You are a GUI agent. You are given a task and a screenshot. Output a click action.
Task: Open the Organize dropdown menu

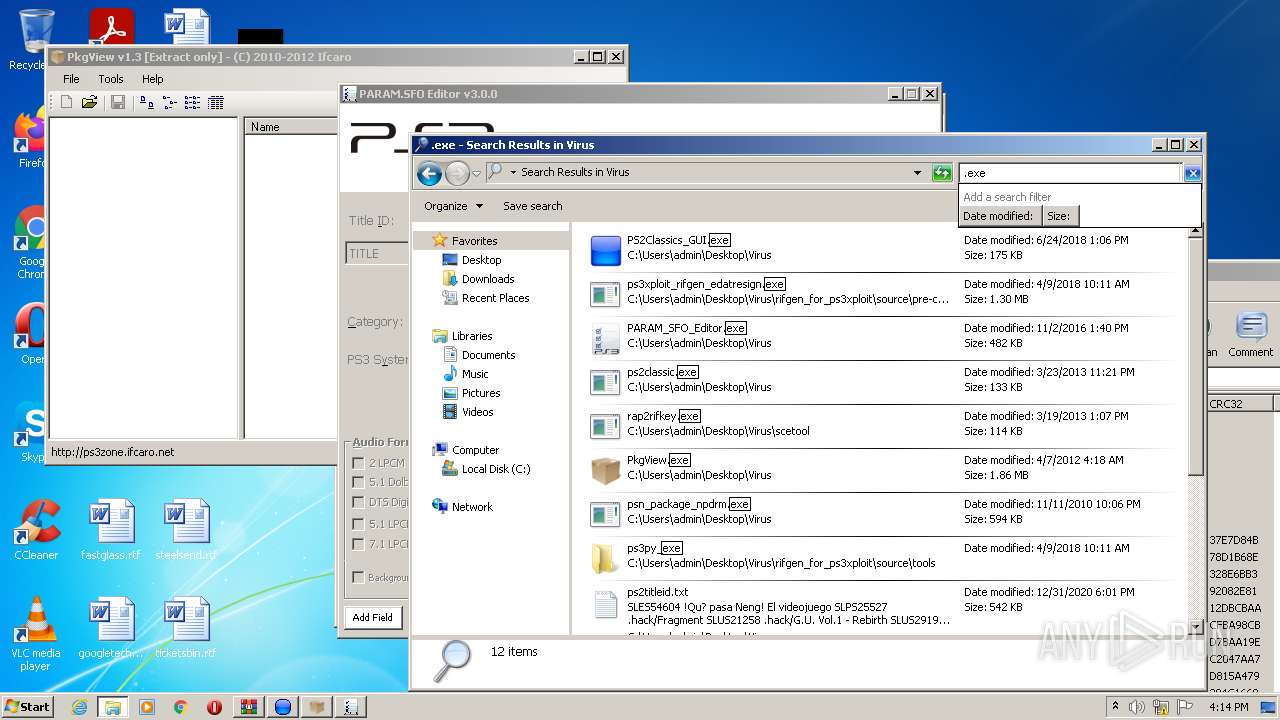(453, 206)
